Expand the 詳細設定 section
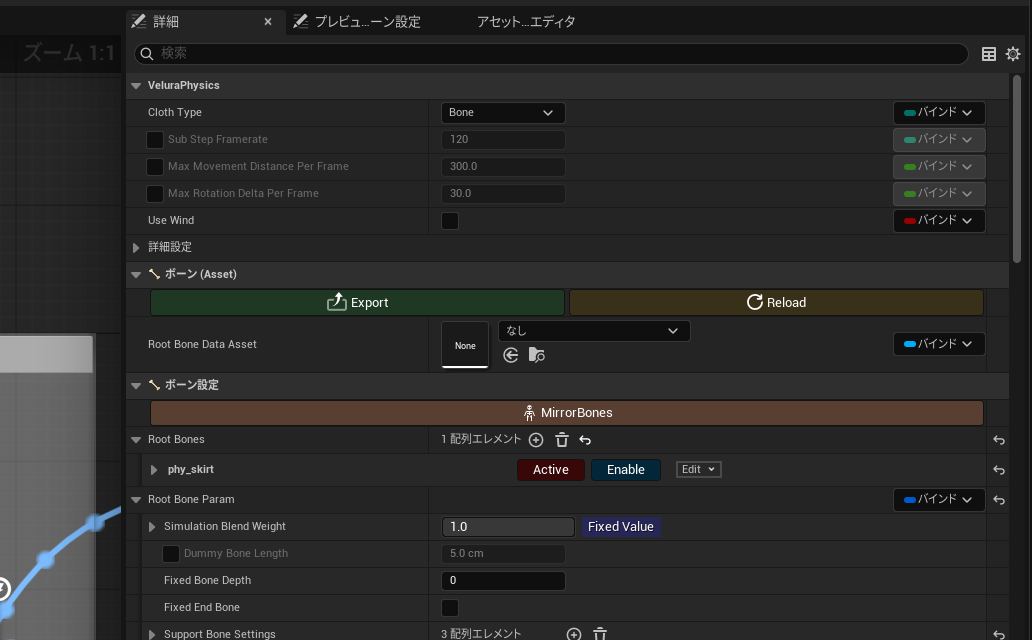 tap(136, 248)
